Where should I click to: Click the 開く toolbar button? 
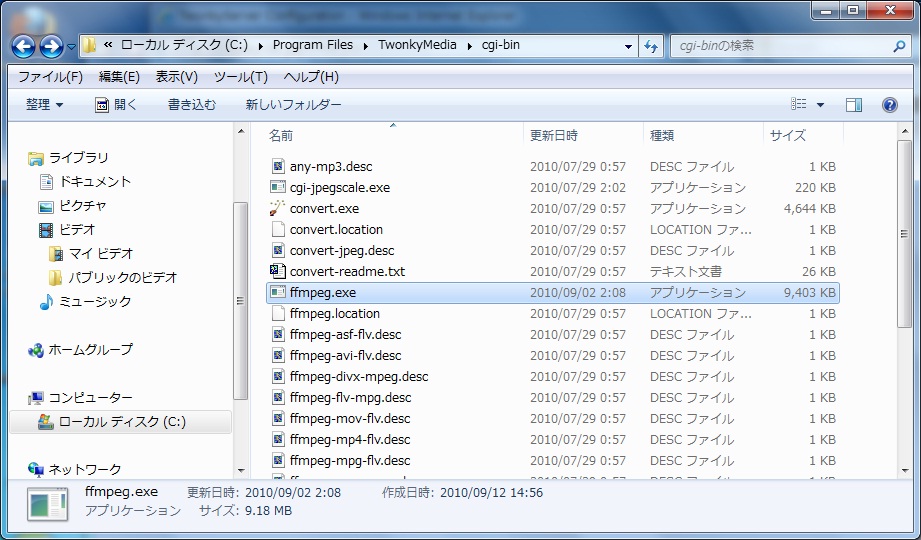point(116,105)
